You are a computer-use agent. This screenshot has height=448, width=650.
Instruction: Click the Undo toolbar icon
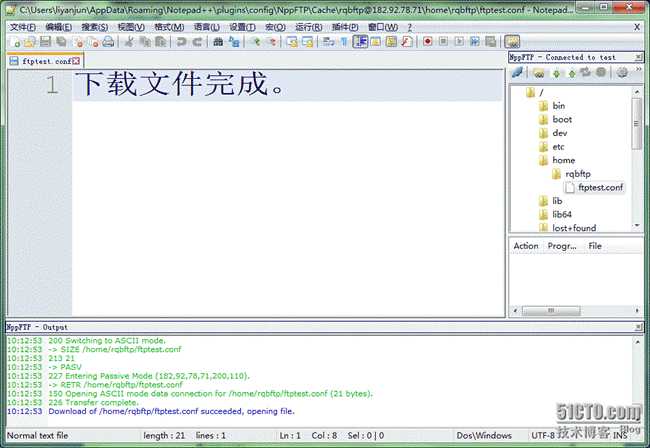coord(181,42)
